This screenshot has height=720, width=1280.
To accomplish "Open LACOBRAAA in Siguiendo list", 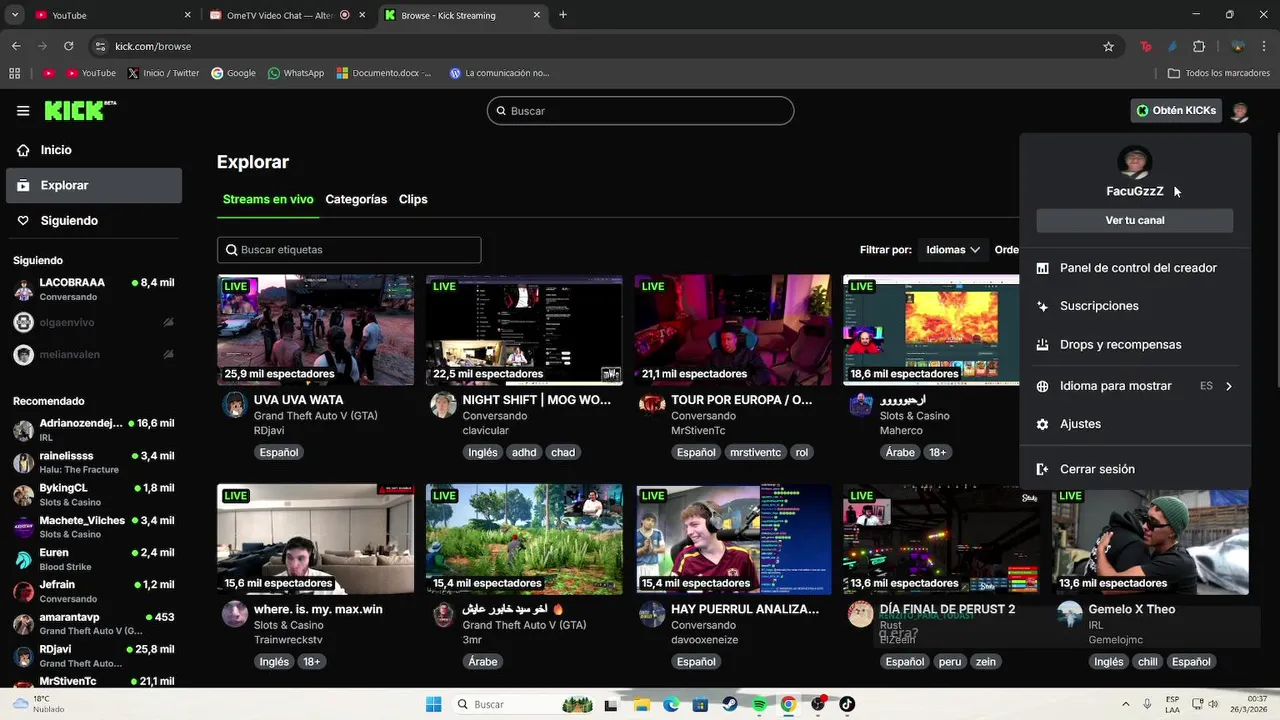I will [94, 290].
